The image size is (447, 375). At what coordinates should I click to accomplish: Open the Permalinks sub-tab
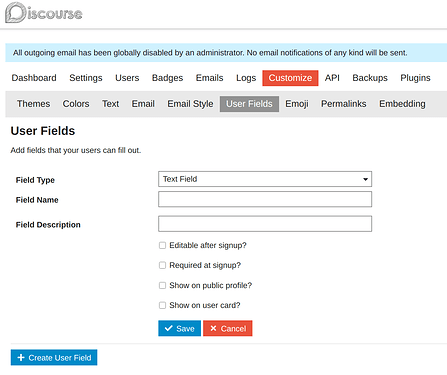(344, 104)
